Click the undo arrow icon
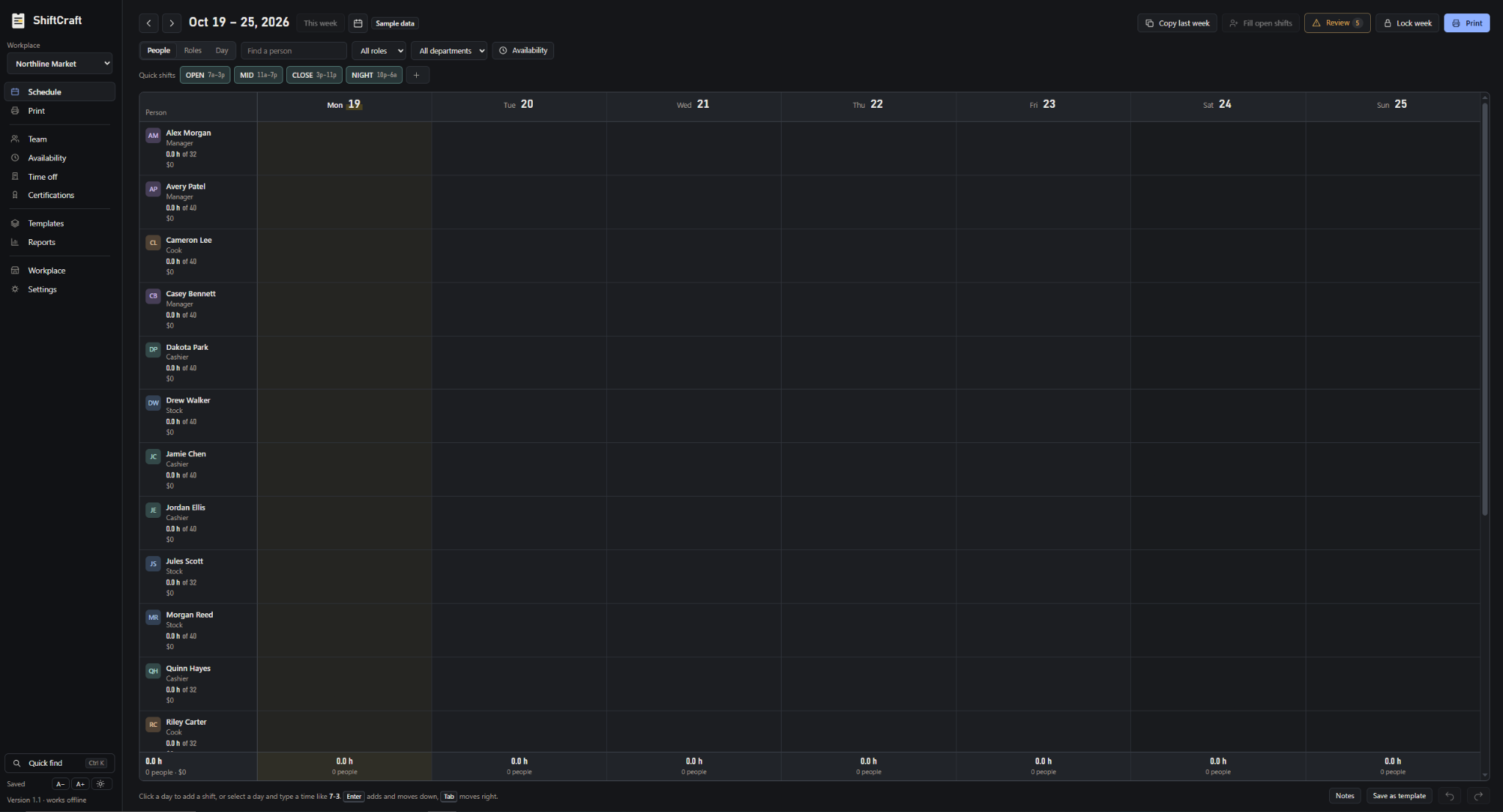The width and height of the screenshot is (1503, 812). click(x=1449, y=796)
